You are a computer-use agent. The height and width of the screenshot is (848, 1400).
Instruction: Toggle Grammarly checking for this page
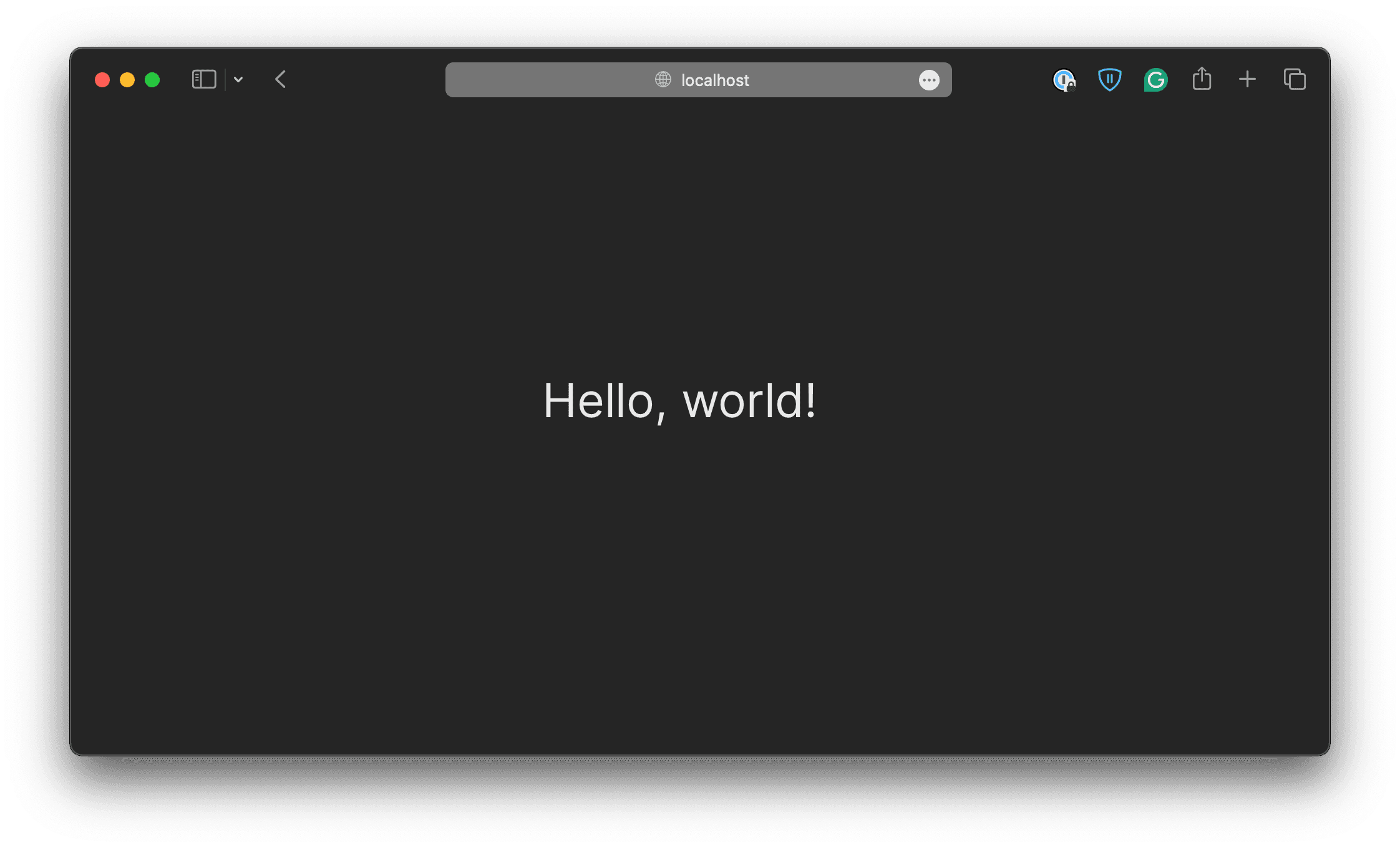pos(1155,80)
